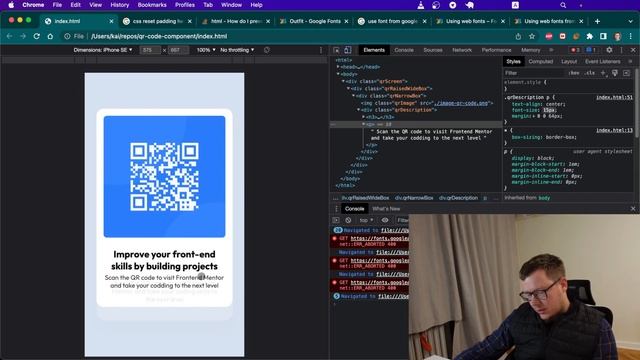Switch to the Sources tab

point(433,50)
